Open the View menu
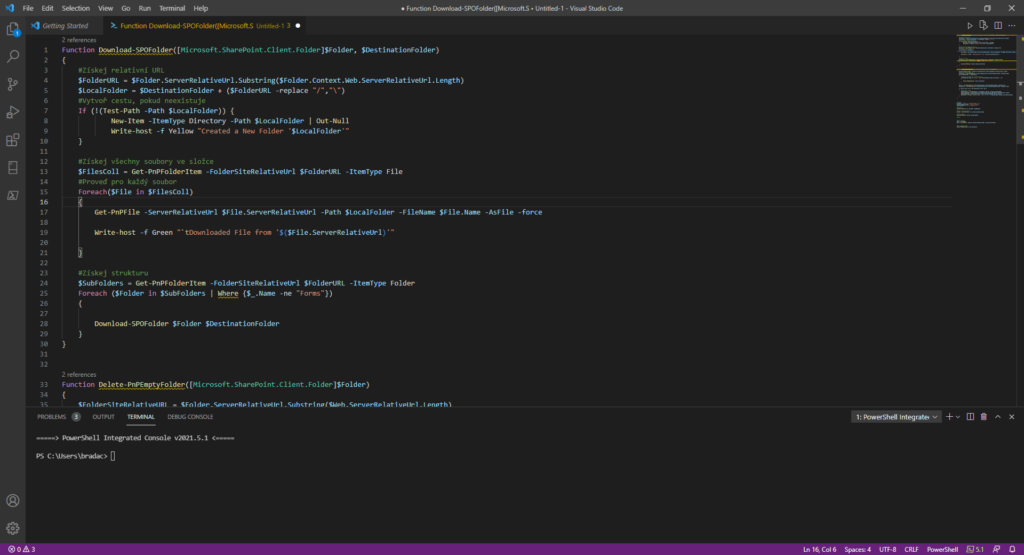Screen dimensions: 1024x555 105,8
